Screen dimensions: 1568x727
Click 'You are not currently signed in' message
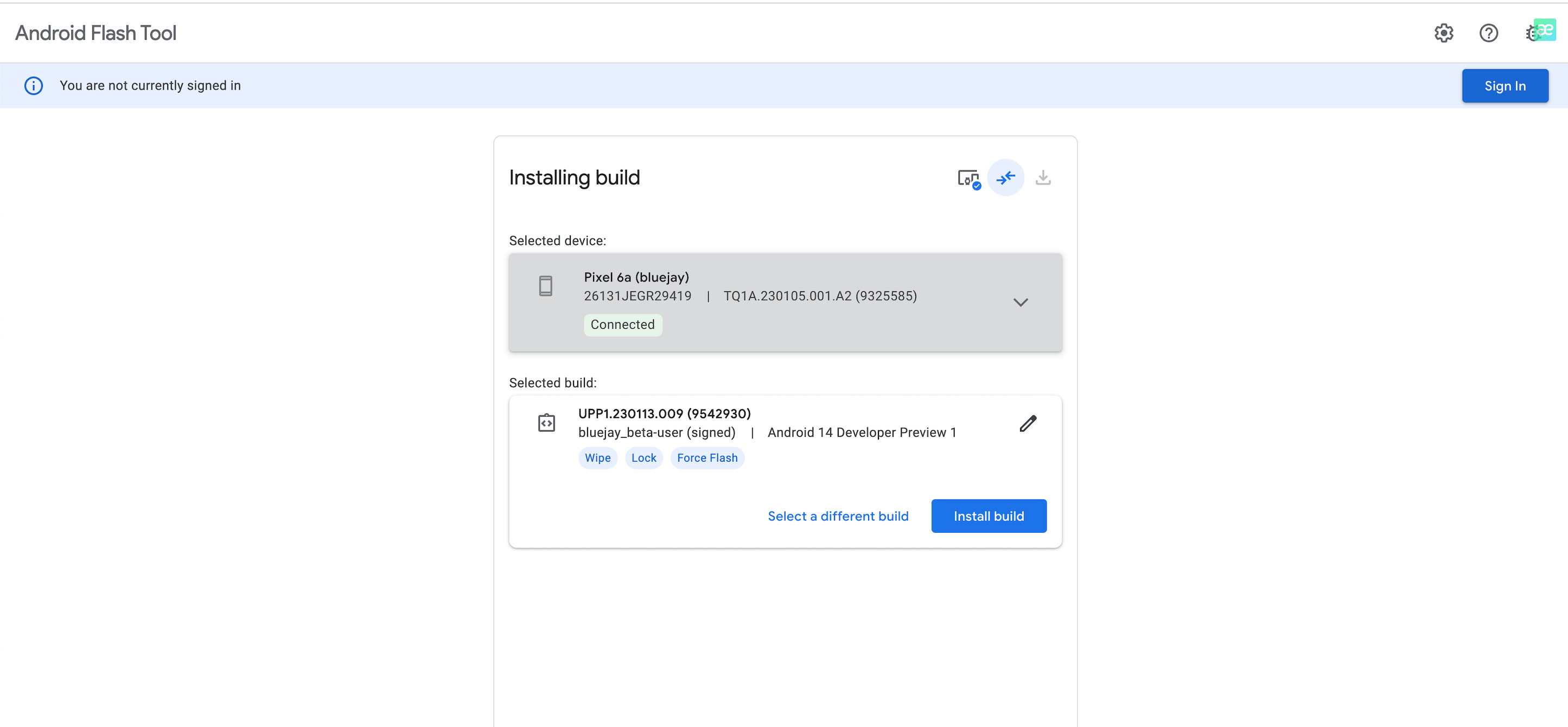[x=150, y=86]
